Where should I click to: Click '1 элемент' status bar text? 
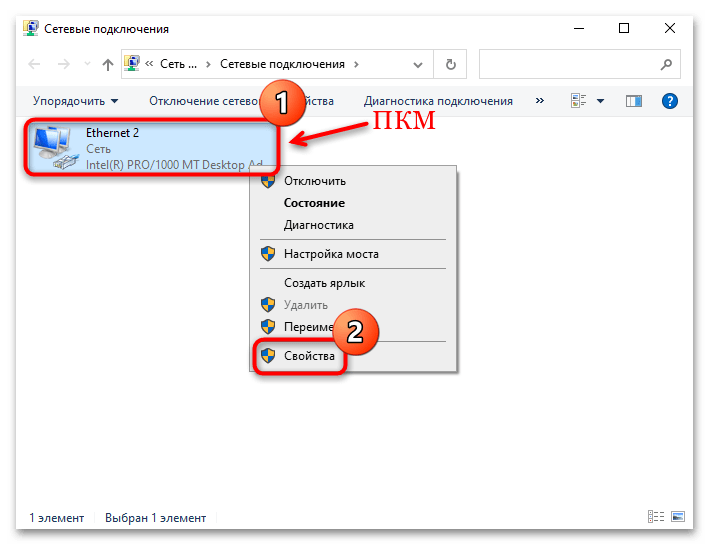pos(57,518)
